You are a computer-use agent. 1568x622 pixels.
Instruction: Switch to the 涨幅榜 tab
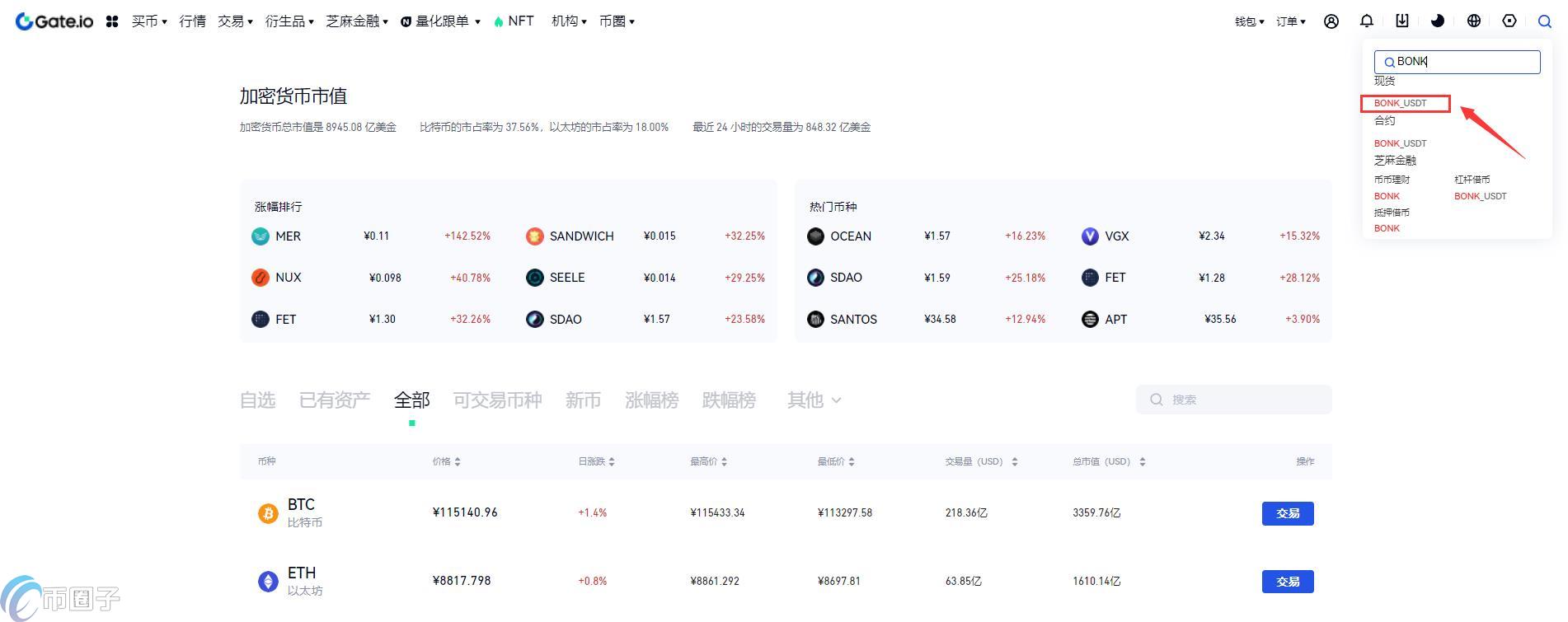tap(651, 400)
